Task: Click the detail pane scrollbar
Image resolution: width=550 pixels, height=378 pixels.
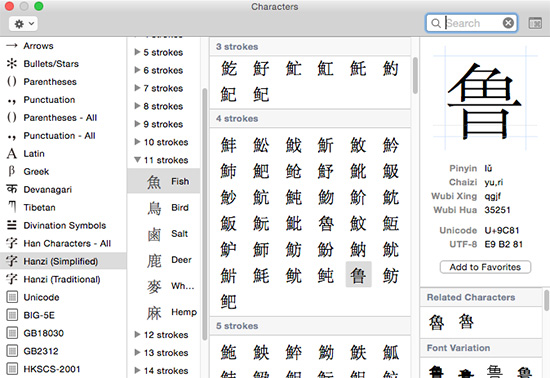Action: 546,300
